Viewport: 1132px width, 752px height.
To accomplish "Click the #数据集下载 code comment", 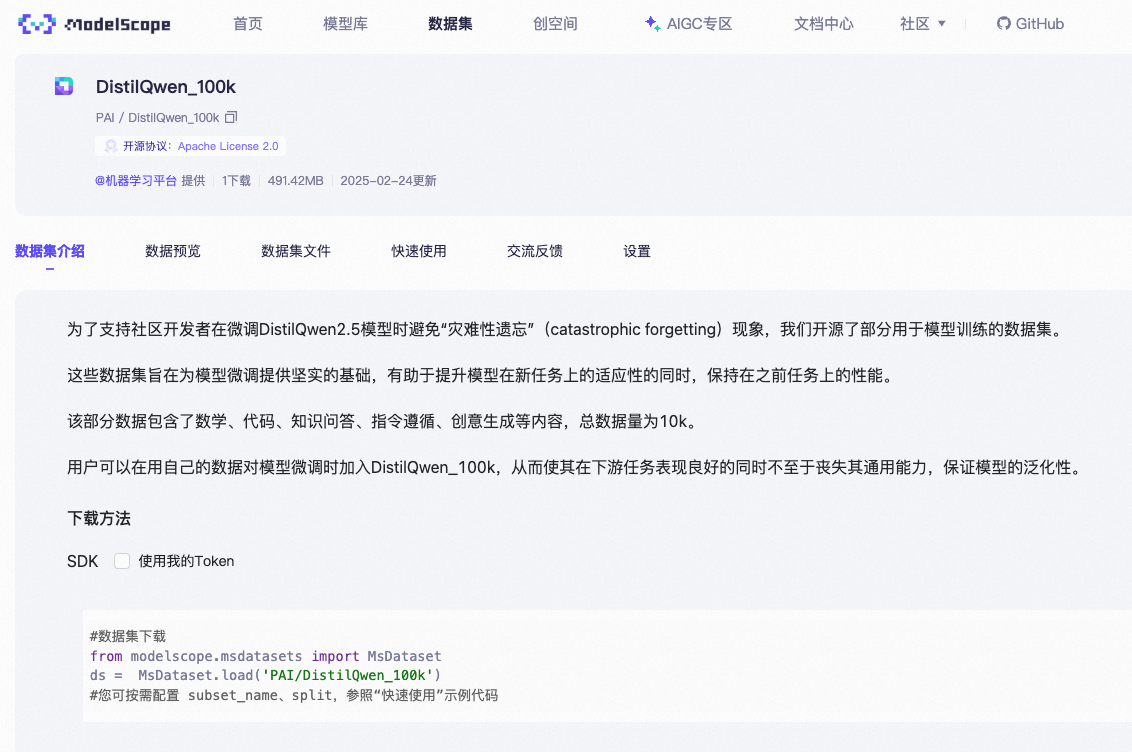I will 128,636.
